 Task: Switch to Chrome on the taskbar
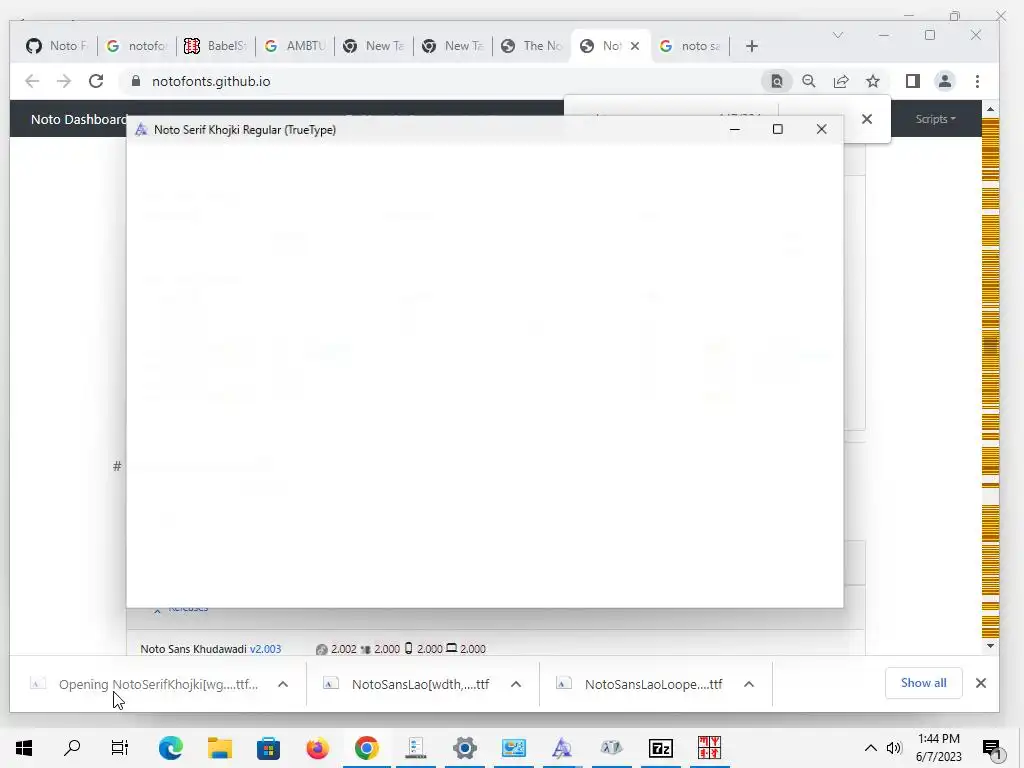pos(367,748)
